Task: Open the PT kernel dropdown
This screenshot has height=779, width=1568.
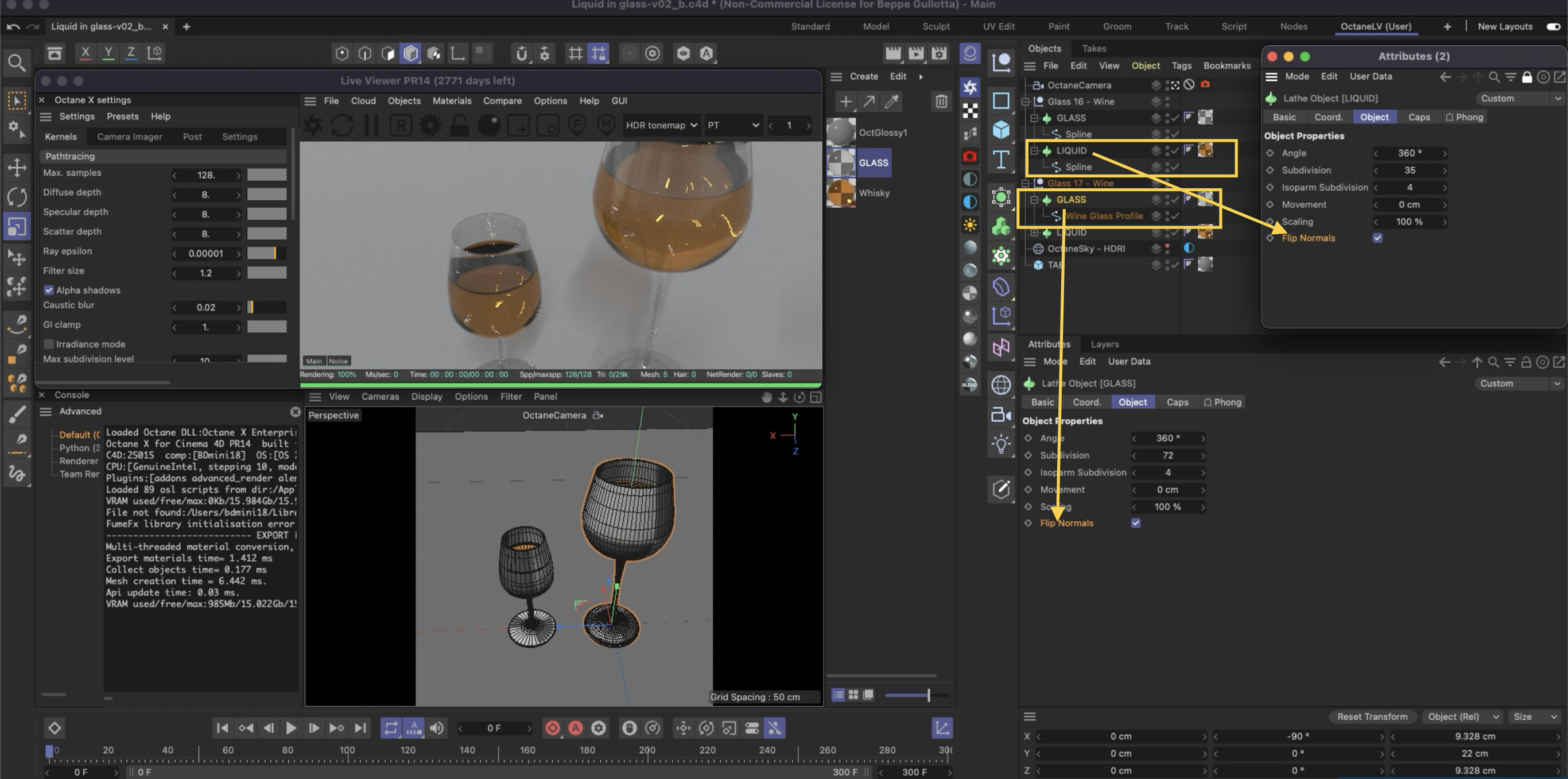Action: tap(733, 125)
